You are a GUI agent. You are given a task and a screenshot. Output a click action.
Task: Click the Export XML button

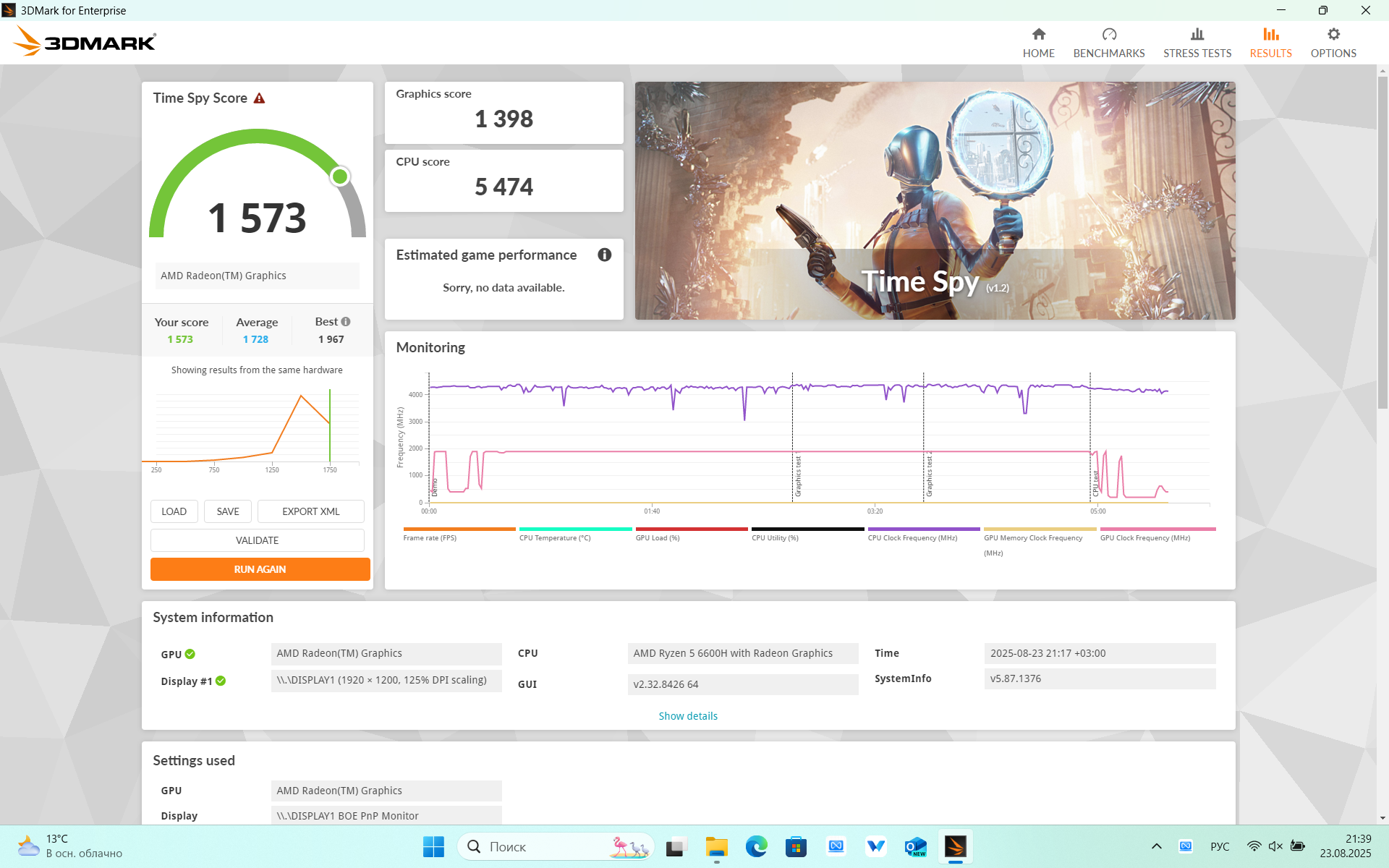[x=310, y=511]
